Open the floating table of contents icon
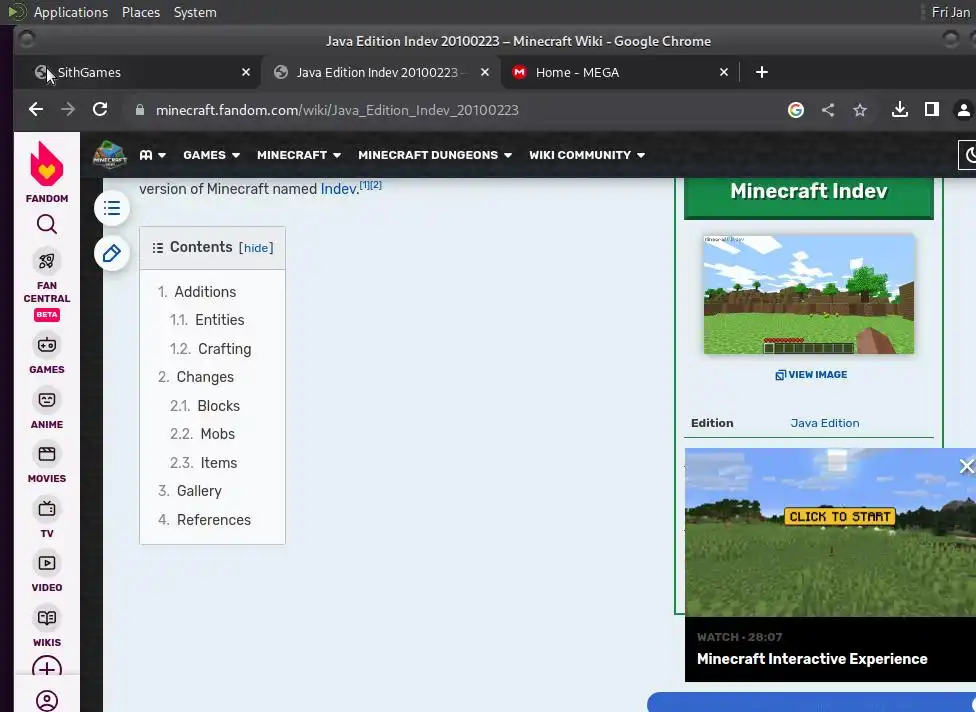976x712 pixels. pos(112,208)
